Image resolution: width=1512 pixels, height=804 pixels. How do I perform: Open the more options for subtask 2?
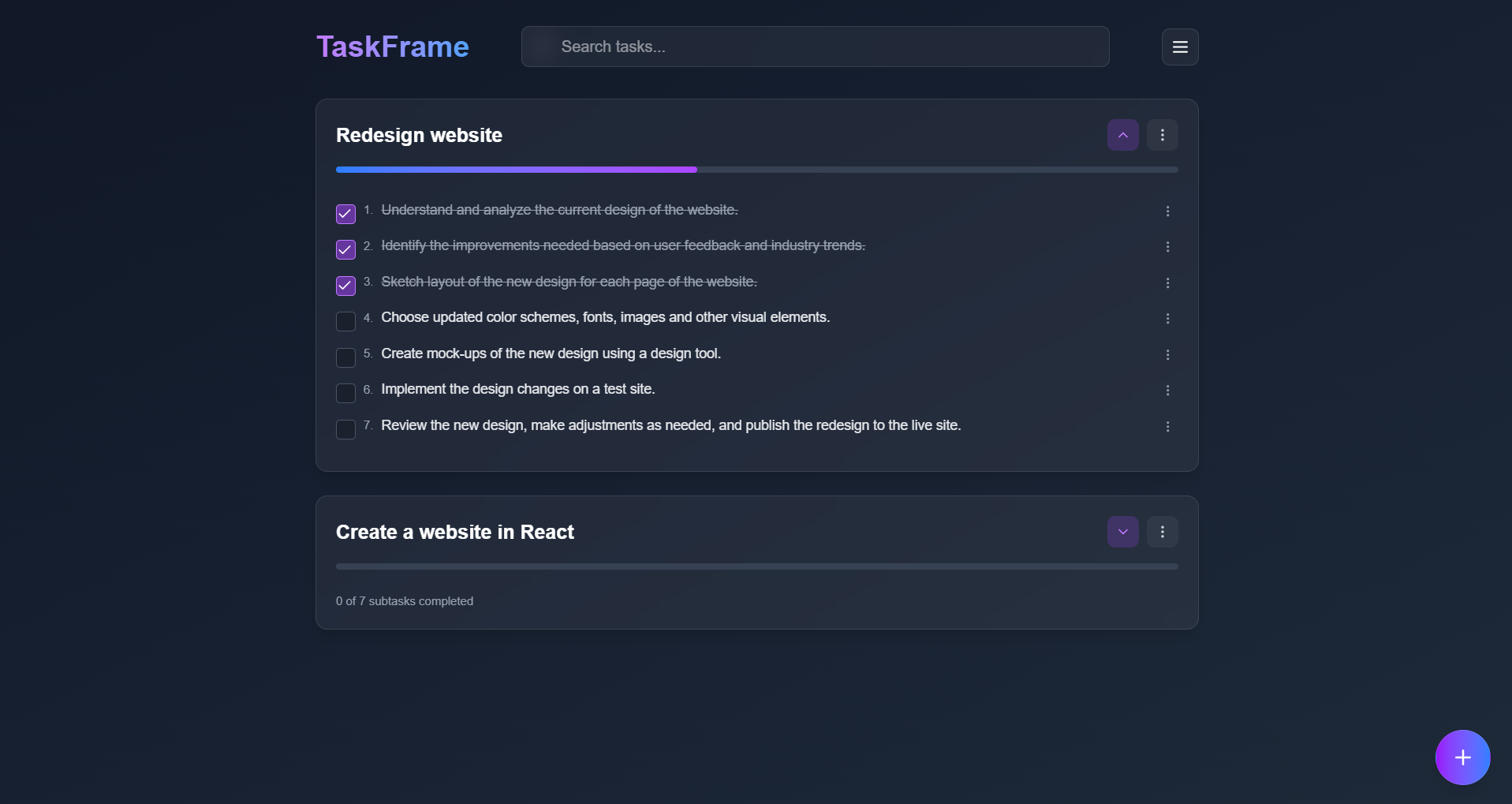[1167, 247]
